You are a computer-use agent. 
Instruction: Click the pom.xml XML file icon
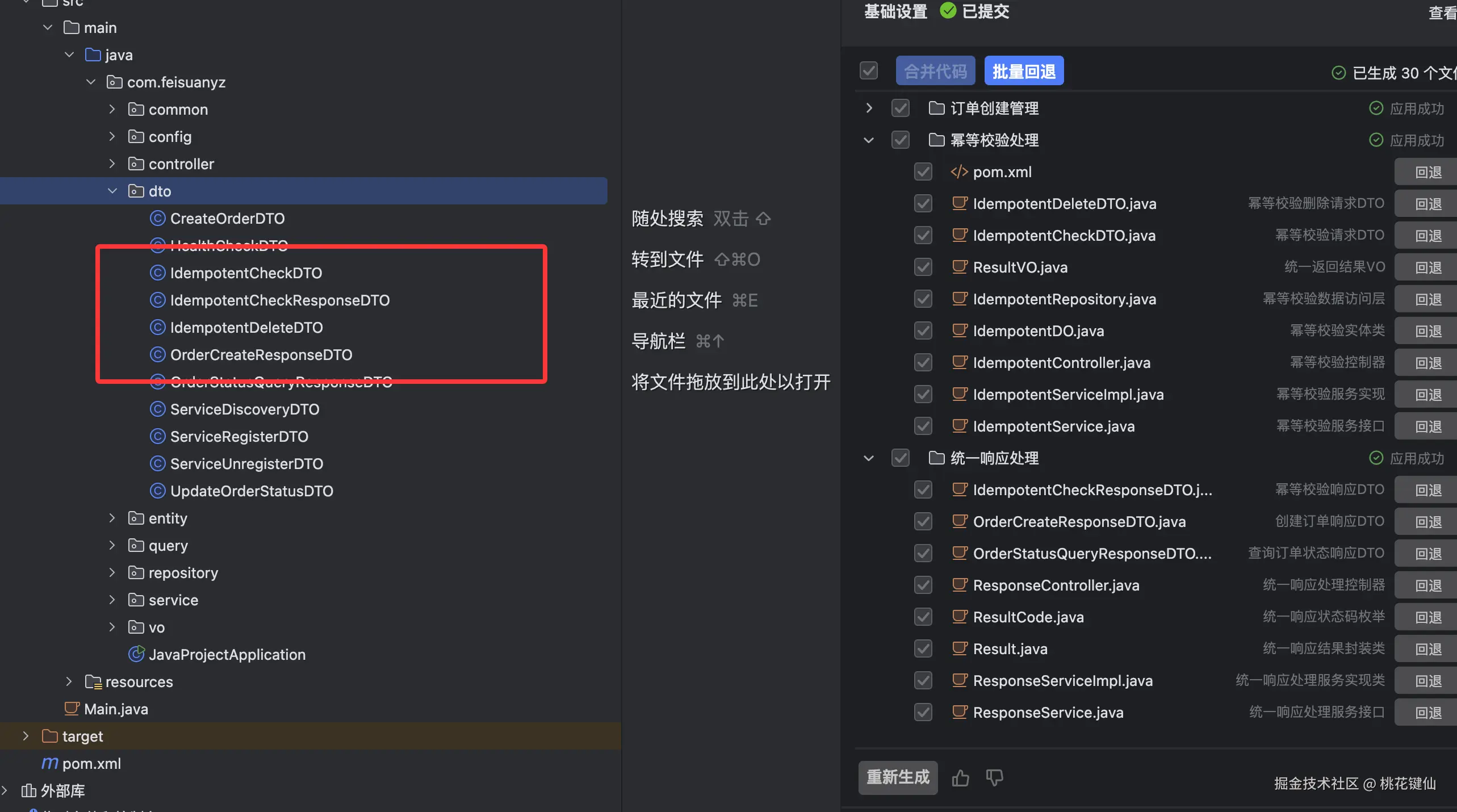pyautogui.click(x=959, y=171)
